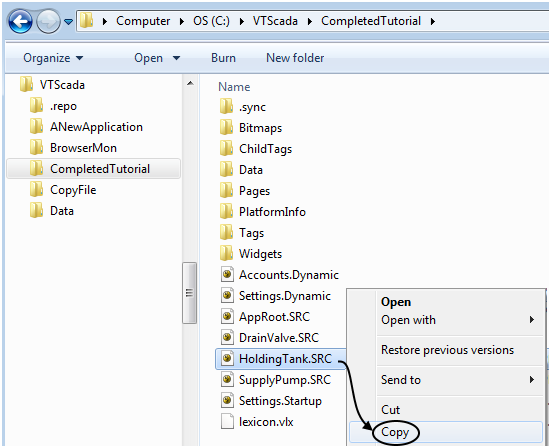Select the HoldingTank.SRC file name
This screenshot has width=551, height=448.
pyautogui.click(x=285, y=359)
